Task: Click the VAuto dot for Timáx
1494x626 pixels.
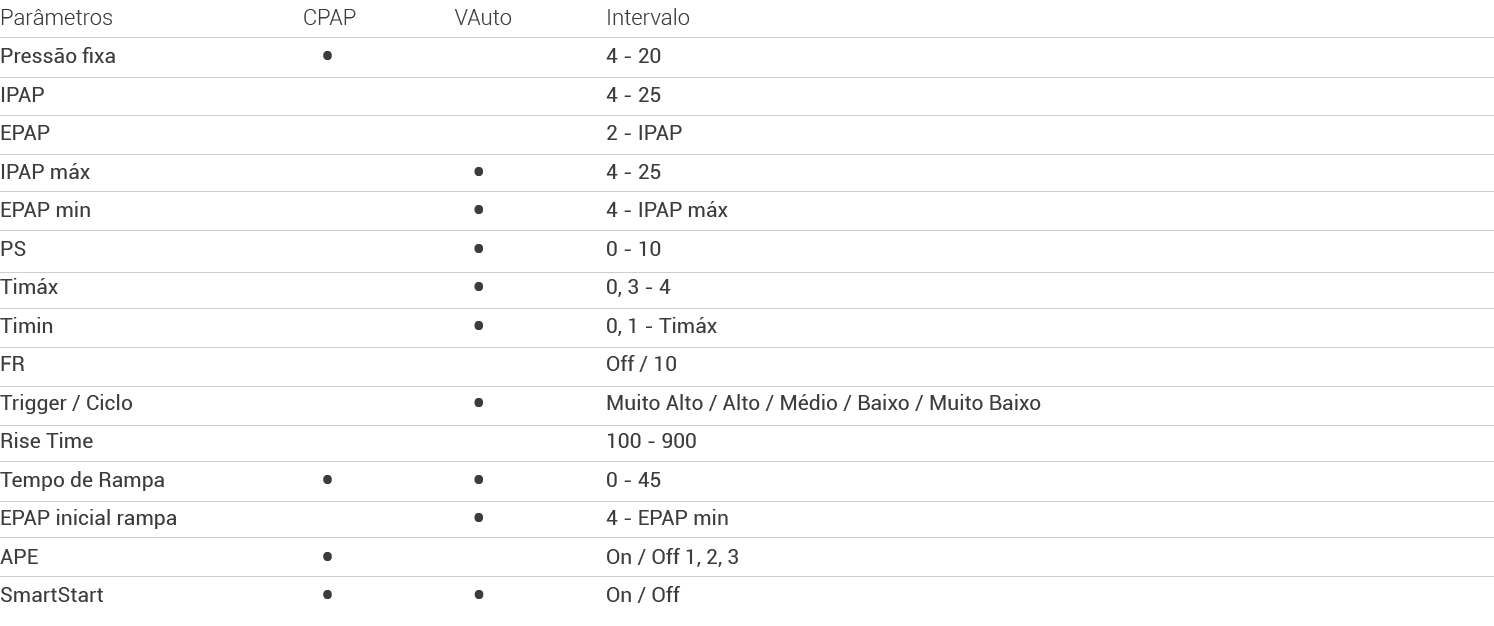Action: pyautogui.click(x=479, y=287)
